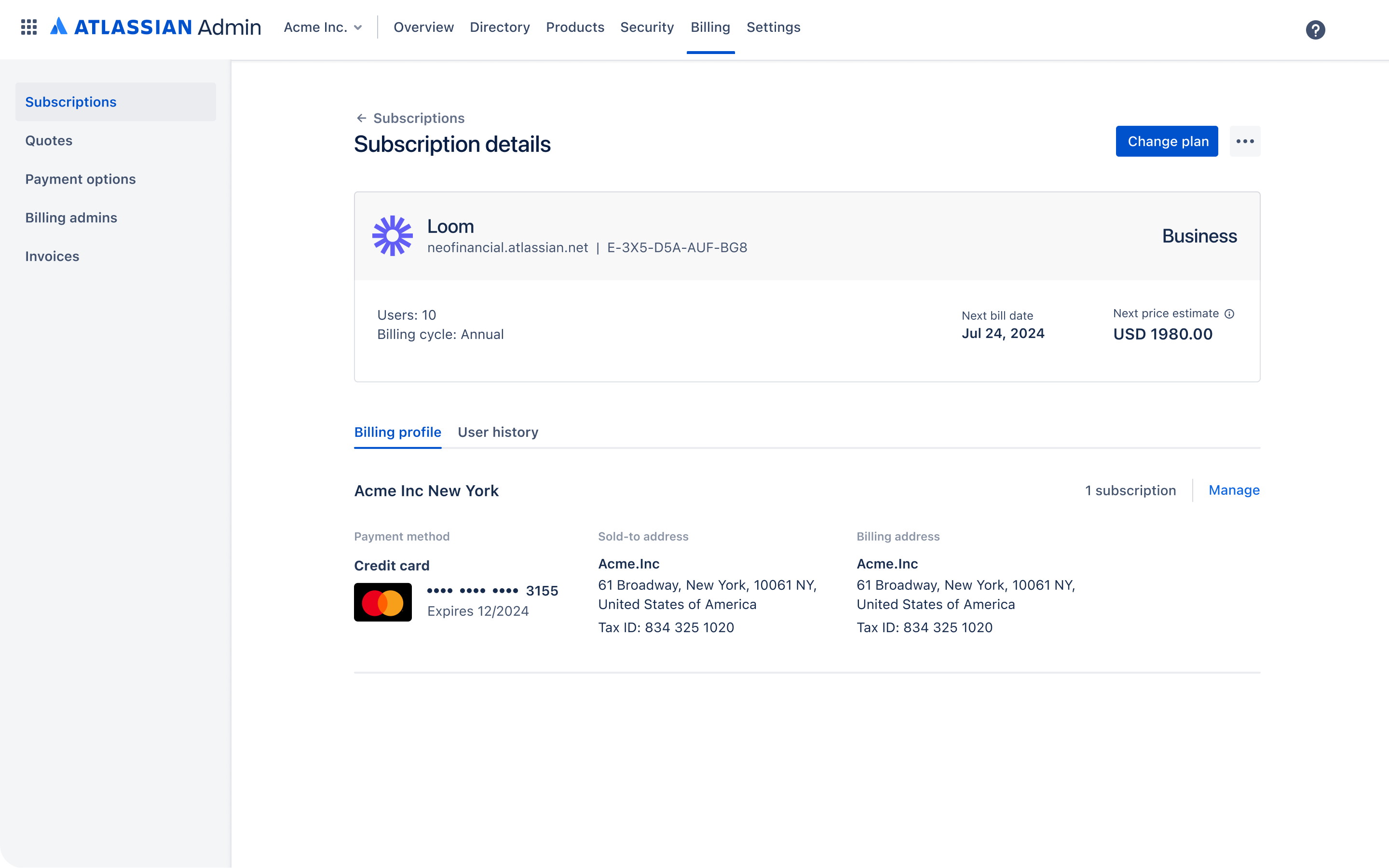Click the Mastercard card logo
Image resolution: width=1389 pixels, height=868 pixels.
(x=383, y=602)
